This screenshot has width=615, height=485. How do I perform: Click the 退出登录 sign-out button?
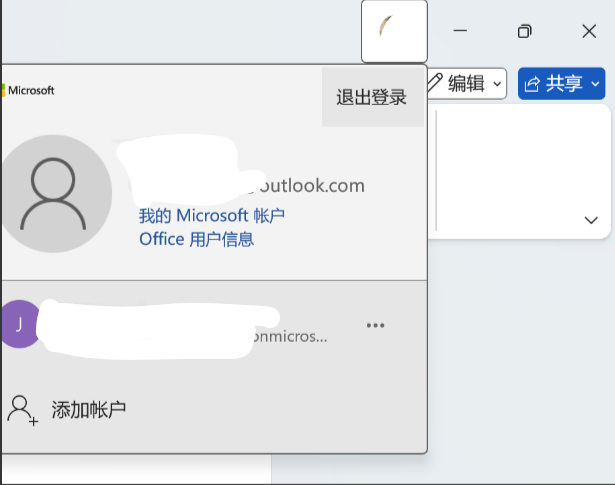tap(372, 97)
